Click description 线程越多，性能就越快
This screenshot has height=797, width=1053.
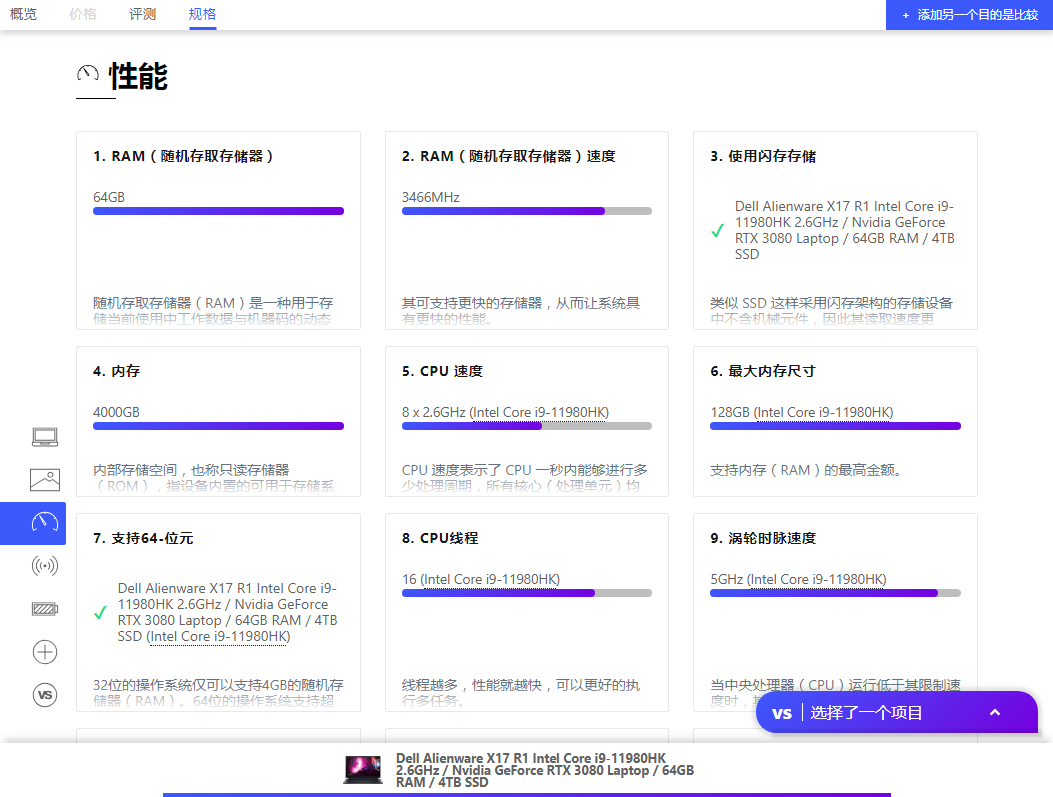point(520,692)
